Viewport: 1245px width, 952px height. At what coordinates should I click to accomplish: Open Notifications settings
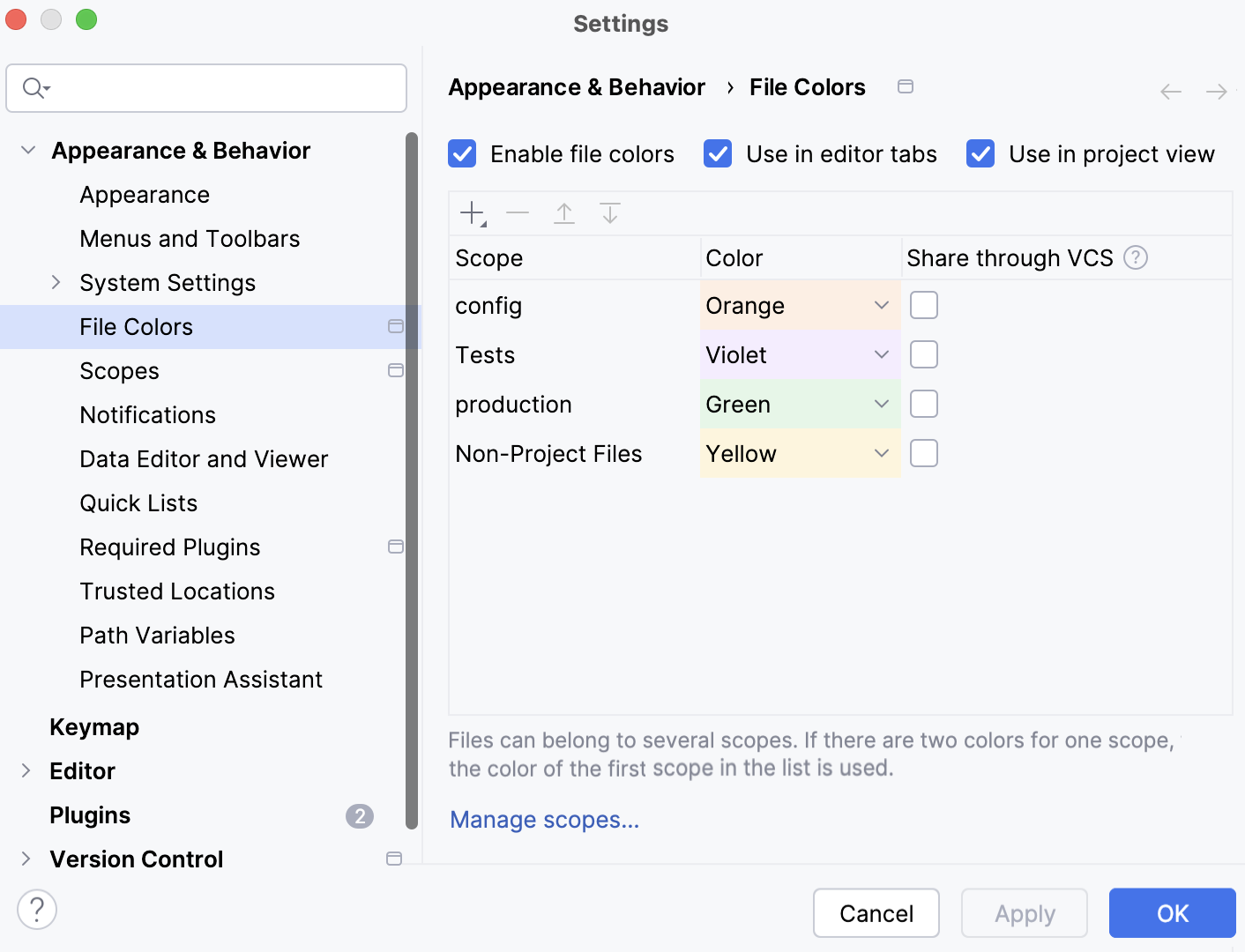coord(147,415)
